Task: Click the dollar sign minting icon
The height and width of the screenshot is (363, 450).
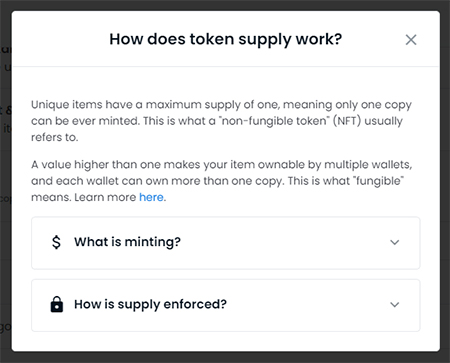Action: pos(56,242)
